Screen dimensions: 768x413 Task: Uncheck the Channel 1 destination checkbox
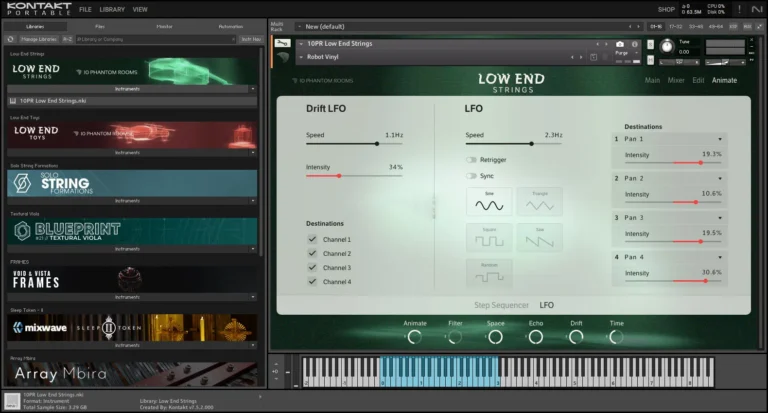coord(312,239)
